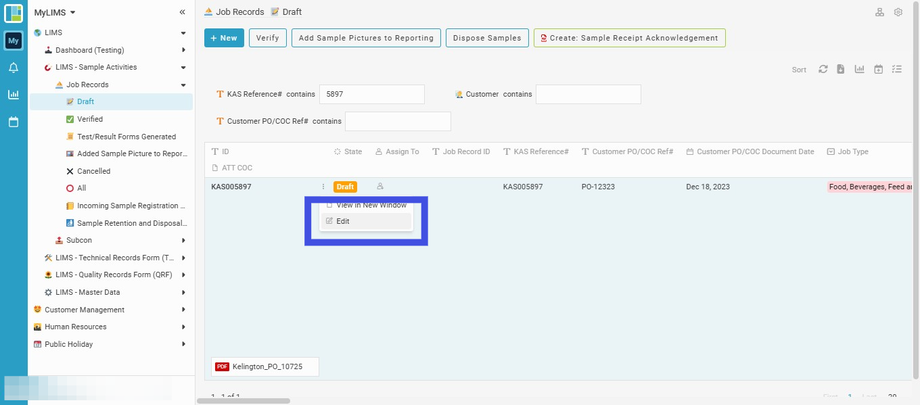This screenshot has width=920, height=405.
Task: Click the Customer PO/COC Ref# filter field
Action: [398, 121]
